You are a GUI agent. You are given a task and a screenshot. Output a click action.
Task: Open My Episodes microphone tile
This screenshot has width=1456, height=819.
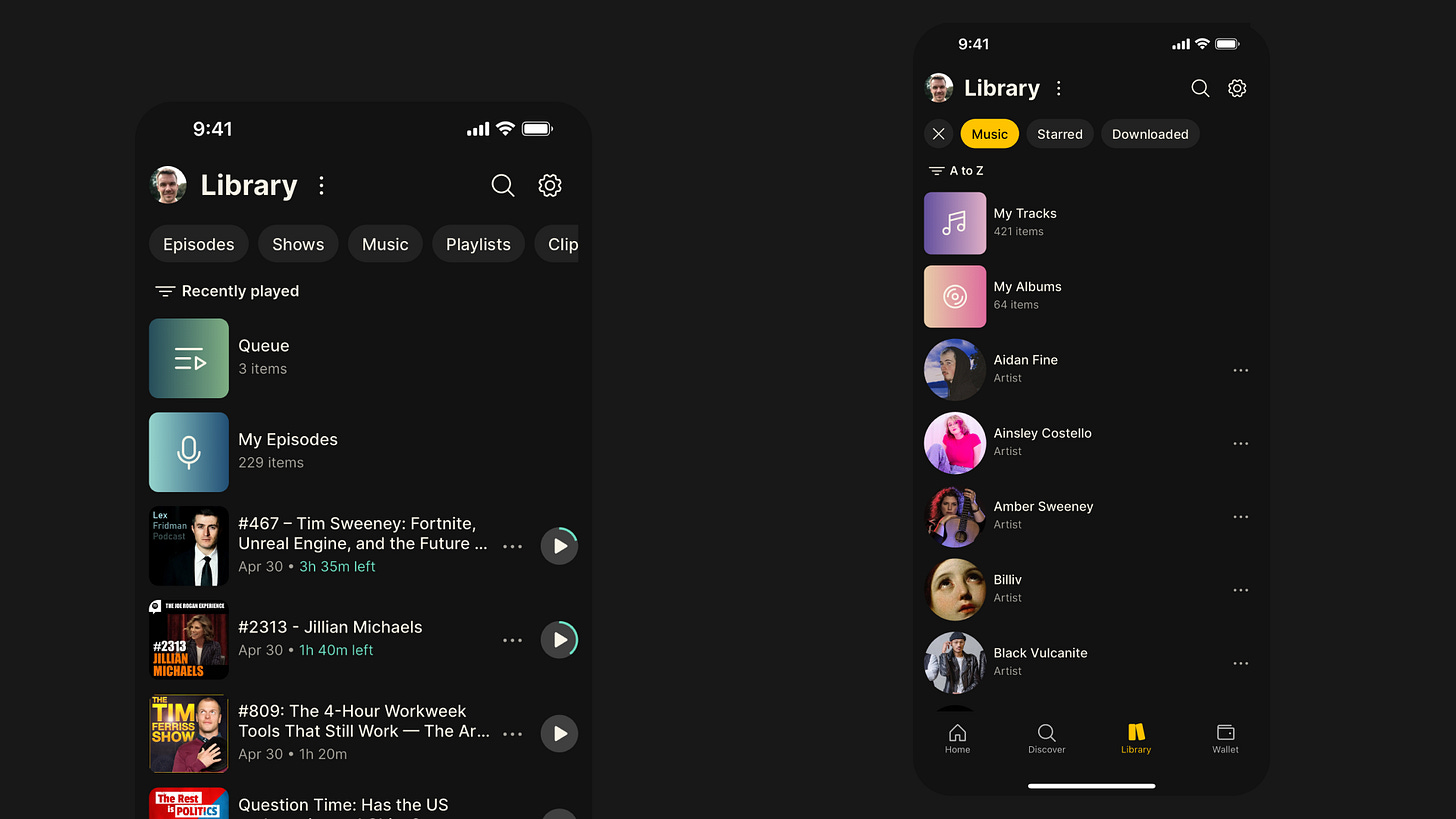coord(189,452)
